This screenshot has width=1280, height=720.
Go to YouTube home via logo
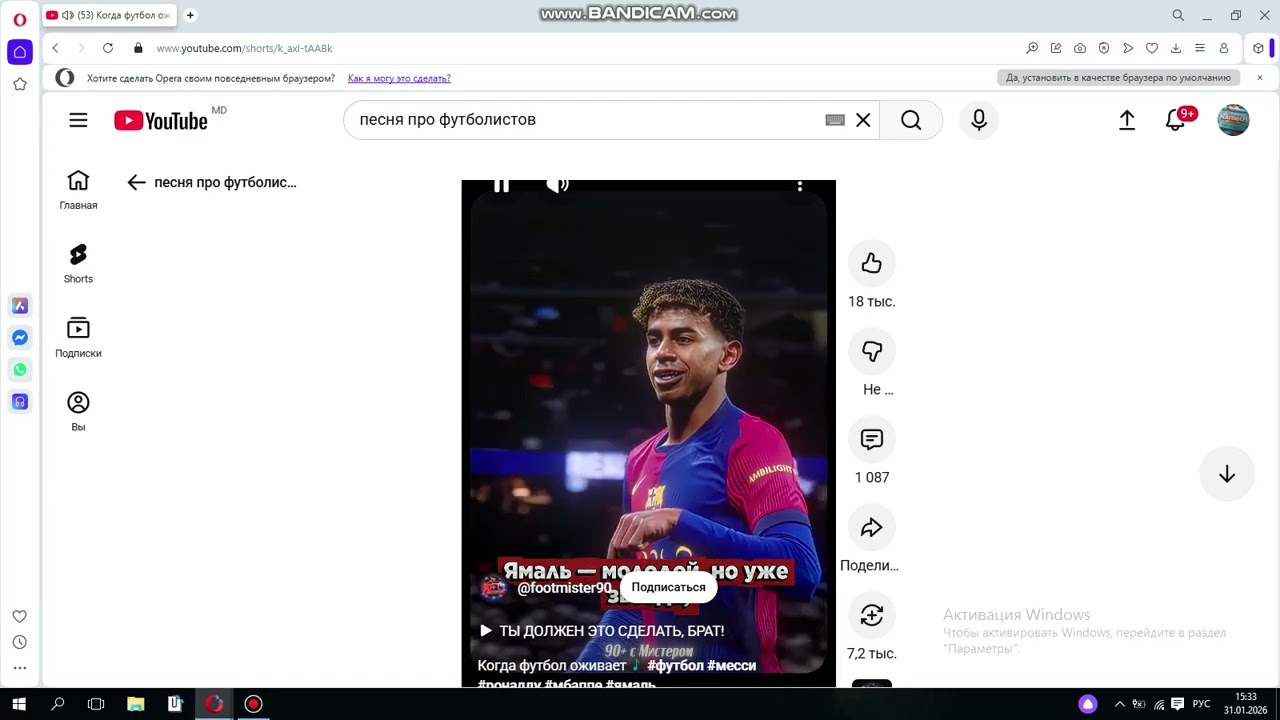[161, 121]
